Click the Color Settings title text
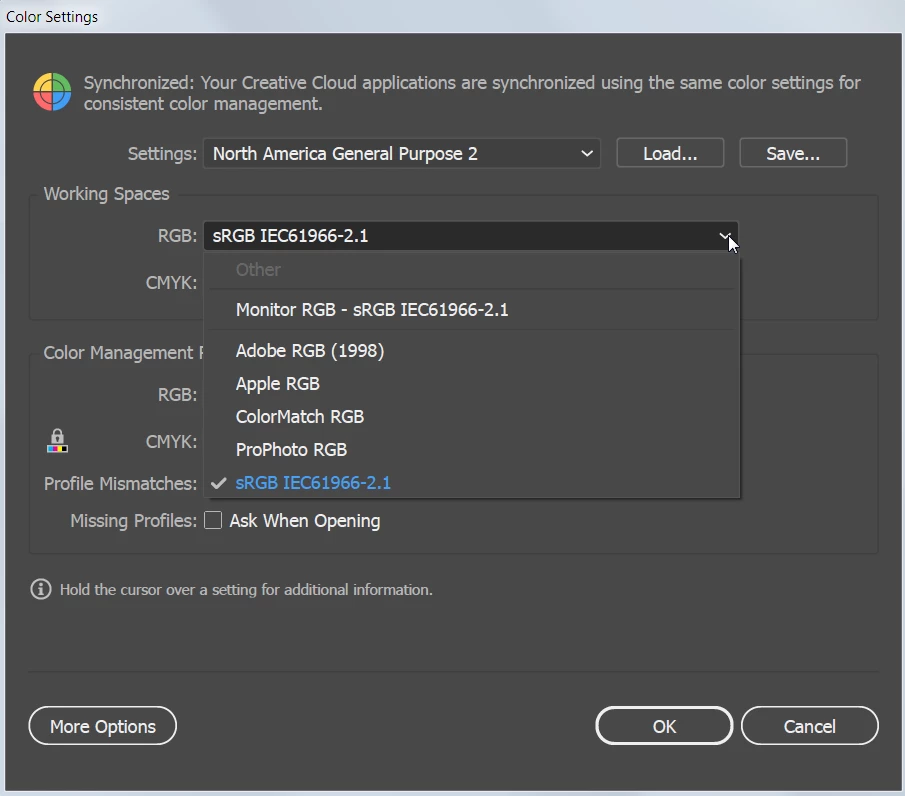Screen dimensions: 905x796 click(52, 17)
